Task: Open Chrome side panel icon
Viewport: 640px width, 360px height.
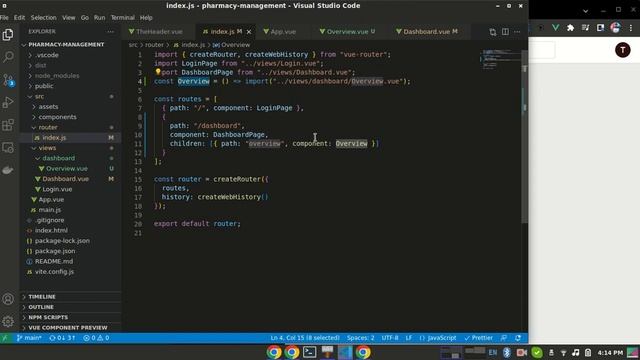Action: click(600, 28)
